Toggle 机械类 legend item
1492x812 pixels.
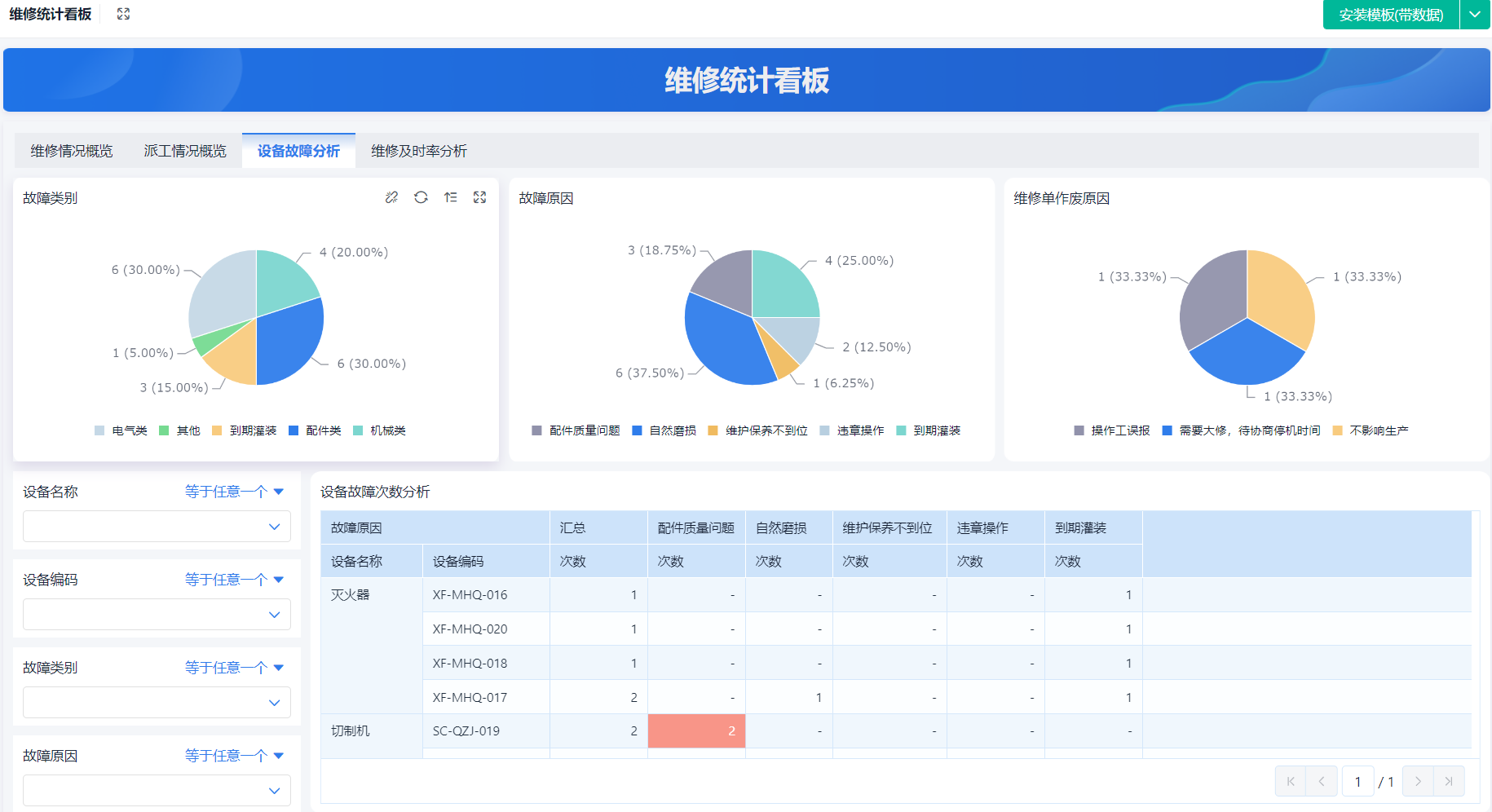[x=379, y=430]
